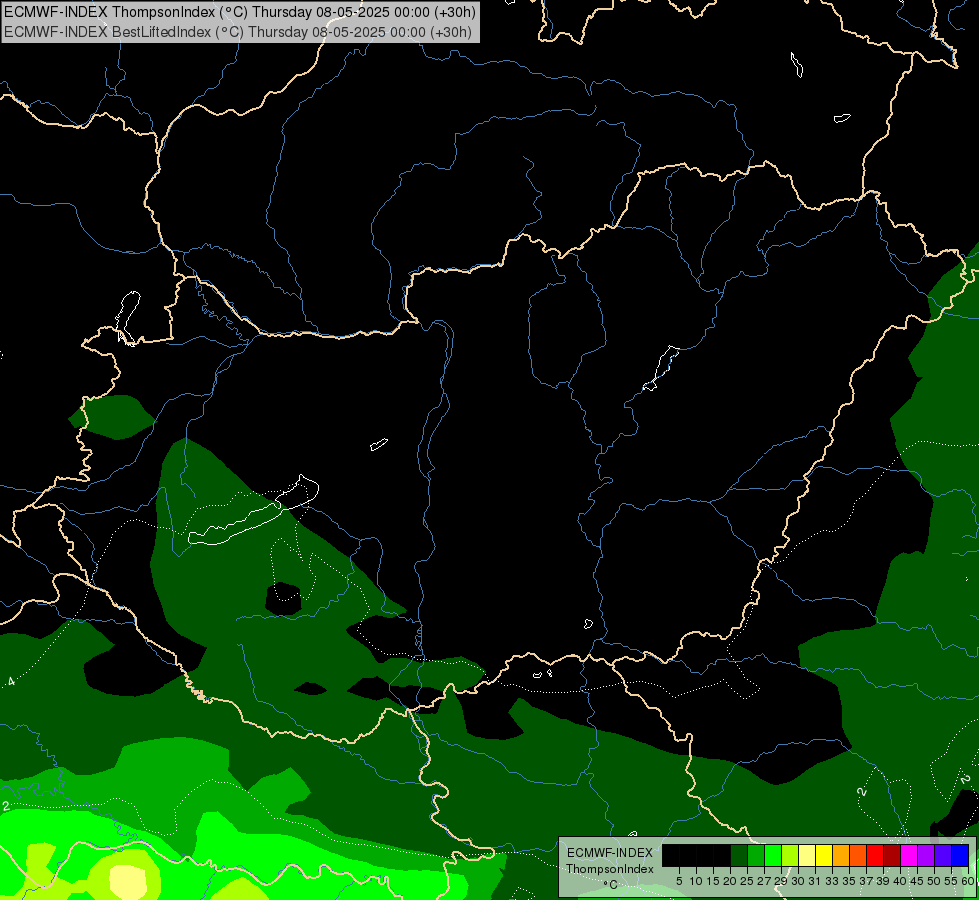The width and height of the screenshot is (979, 900).
Task: Select the pale yellow 30–31 legend swatch
Action: tap(807, 855)
